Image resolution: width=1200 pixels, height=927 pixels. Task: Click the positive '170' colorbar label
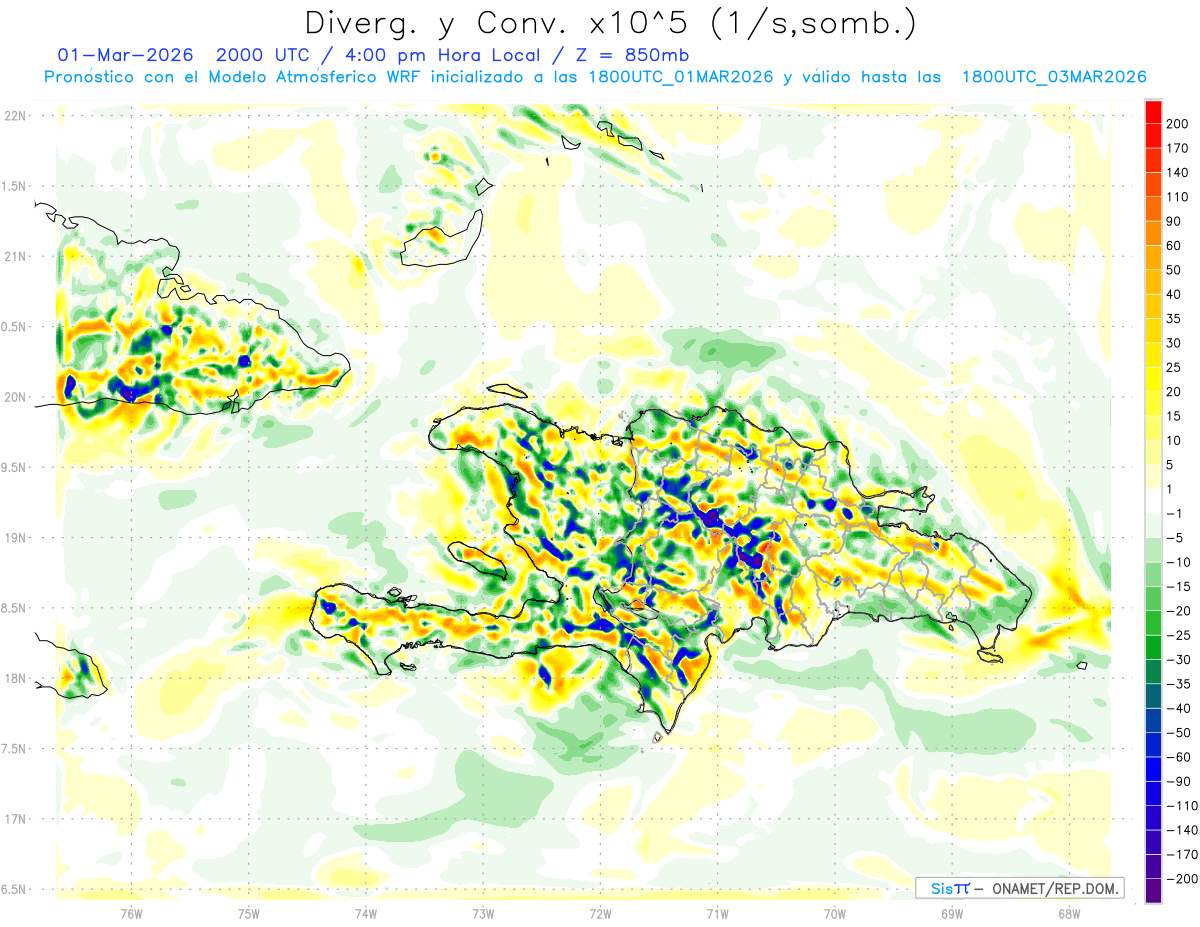1178,148
